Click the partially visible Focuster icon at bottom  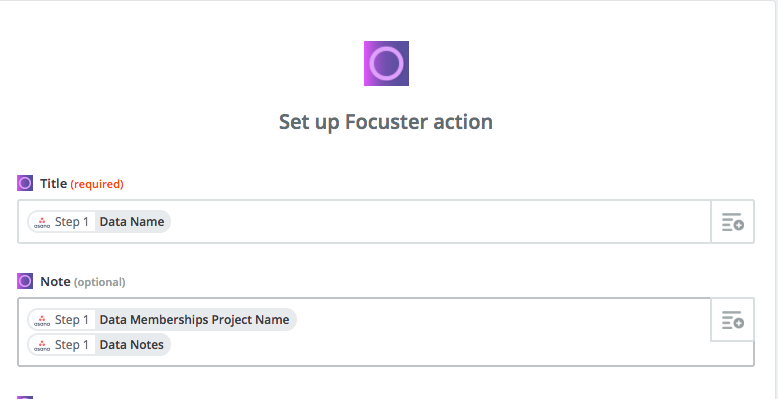[25, 397]
